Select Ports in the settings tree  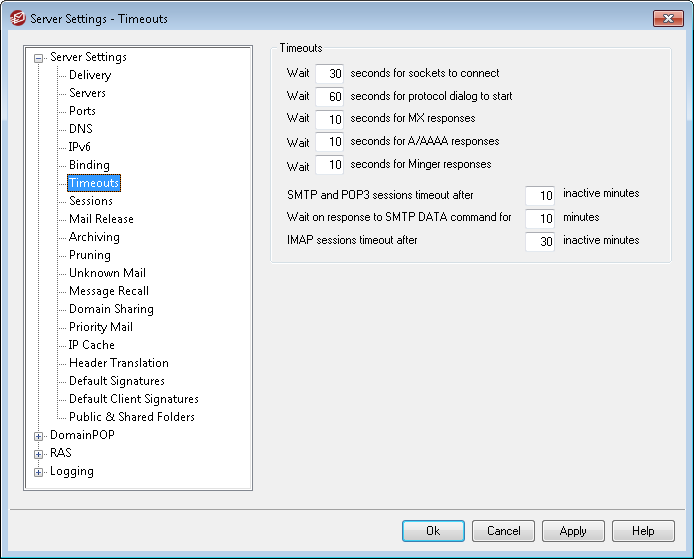(82, 111)
